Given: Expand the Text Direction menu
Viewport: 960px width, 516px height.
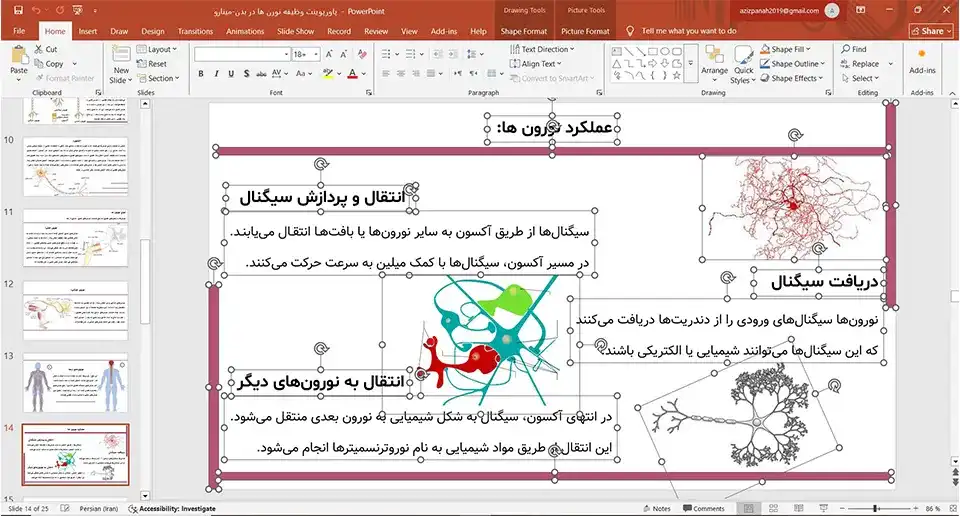Looking at the screenshot, I should tap(542, 49).
